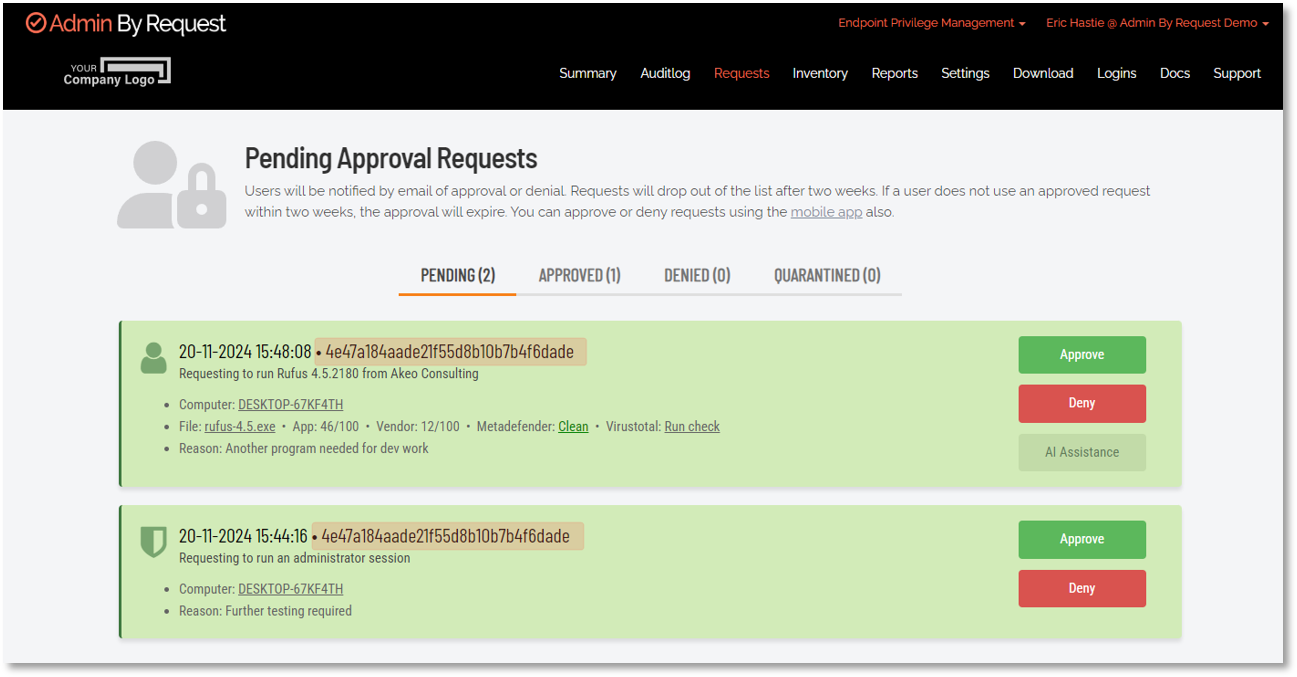Approve the administrator session request
The width and height of the screenshot is (1297, 677).
click(1082, 539)
